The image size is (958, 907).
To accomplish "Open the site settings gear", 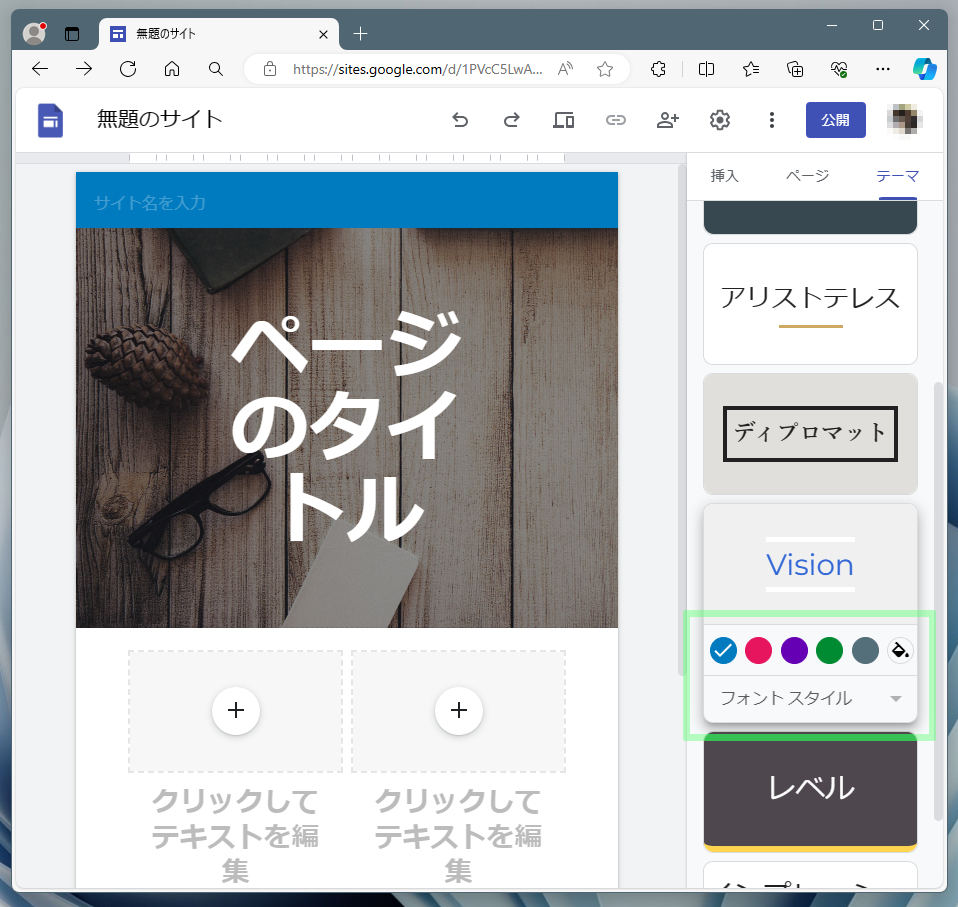I will pyautogui.click(x=720, y=120).
